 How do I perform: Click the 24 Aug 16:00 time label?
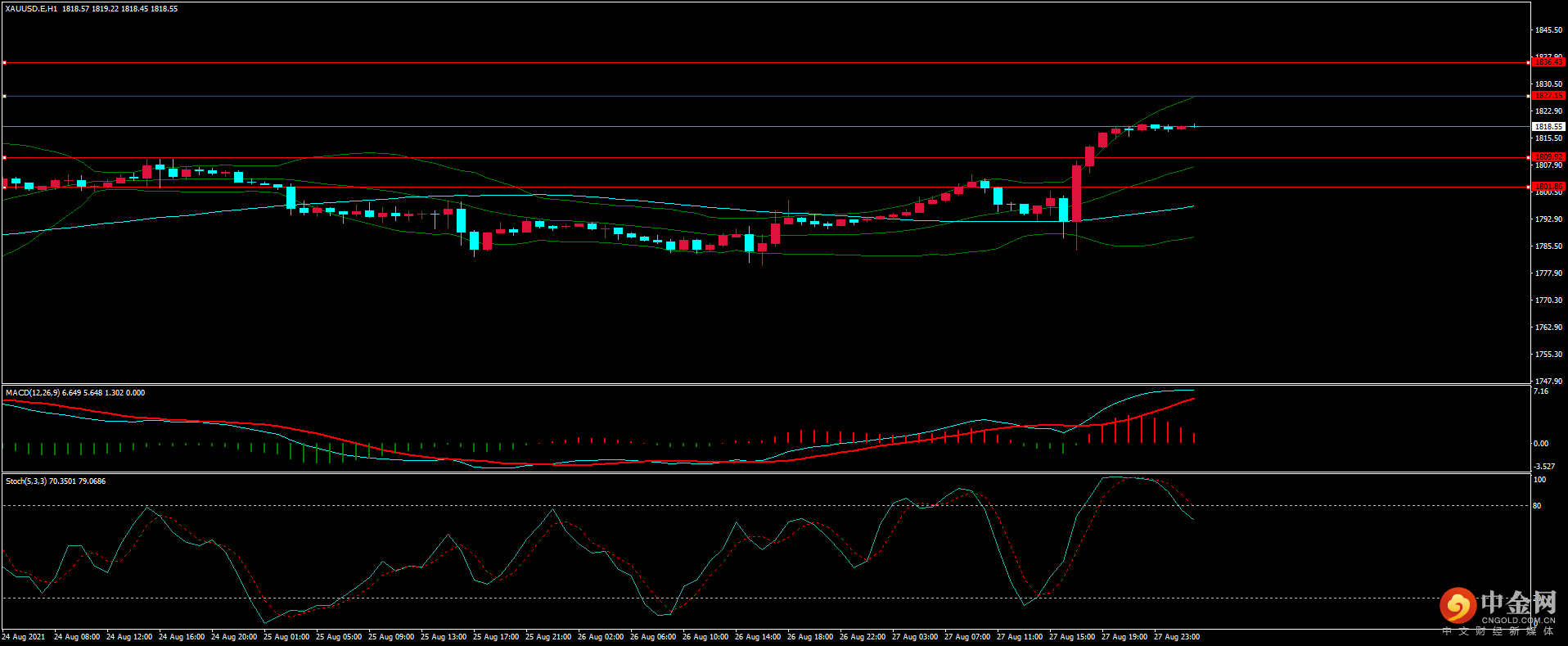click(182, 637)
